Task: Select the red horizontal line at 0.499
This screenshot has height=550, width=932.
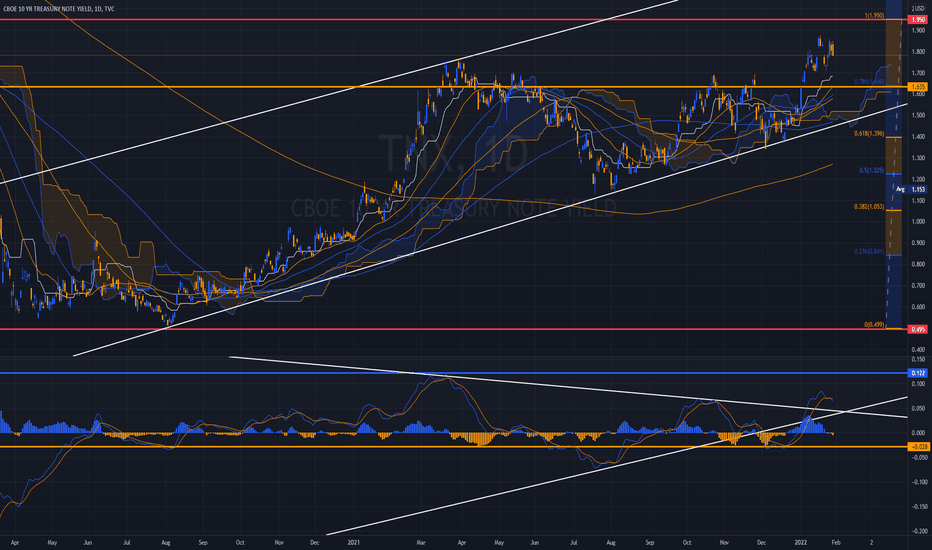Action: coord(452,329)
